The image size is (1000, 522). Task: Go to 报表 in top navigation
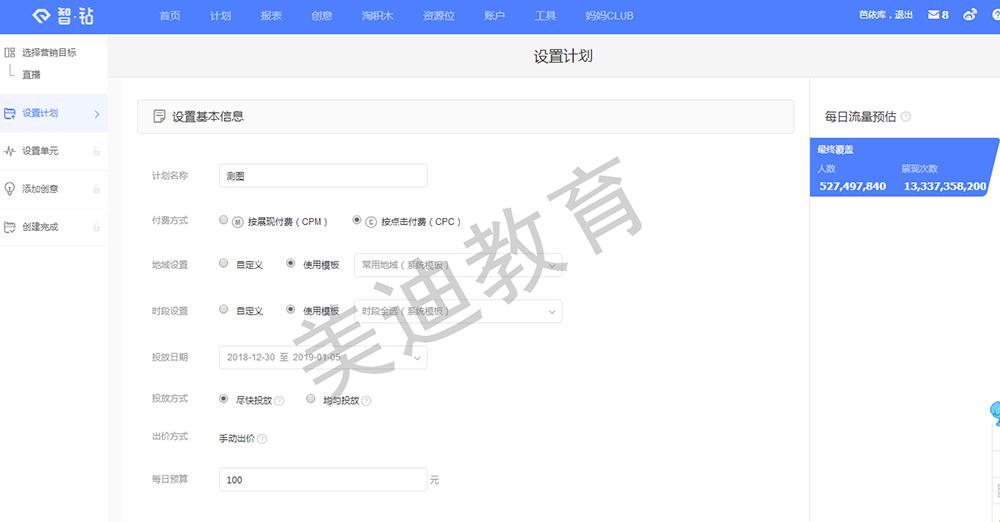[x=270, y=16]
